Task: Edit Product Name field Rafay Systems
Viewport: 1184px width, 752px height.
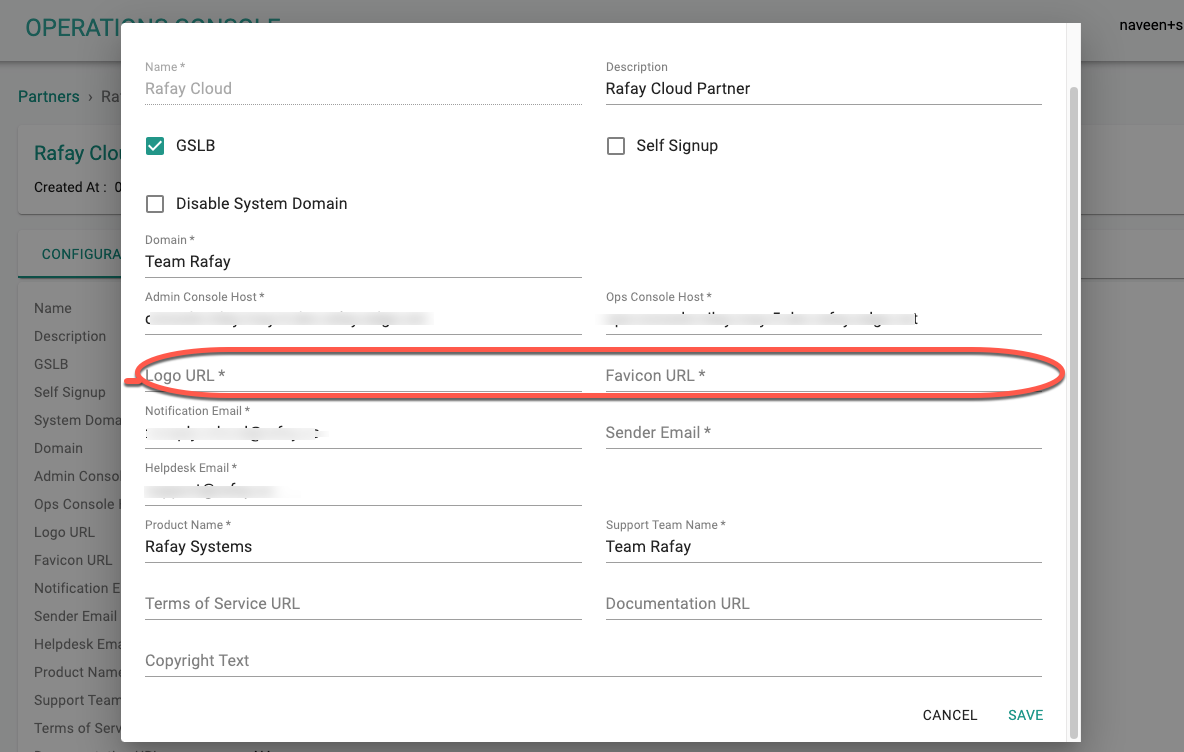Action: point(363,547)
